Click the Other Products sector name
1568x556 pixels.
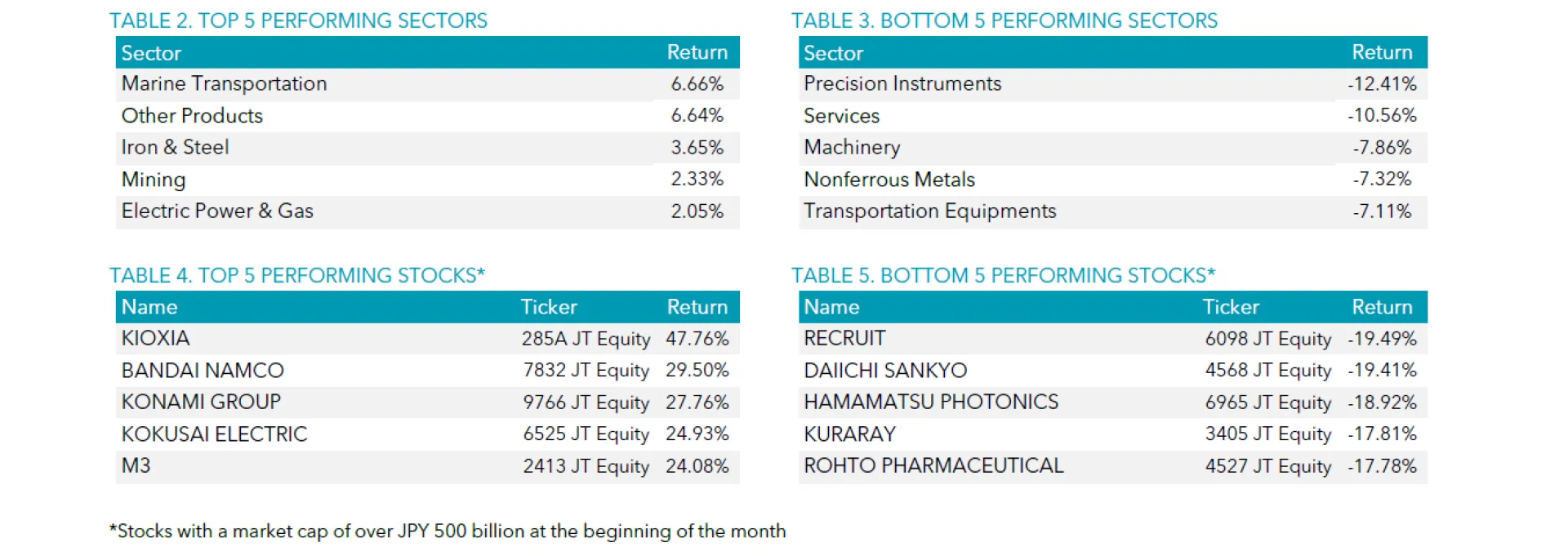(x=192, y=116)
